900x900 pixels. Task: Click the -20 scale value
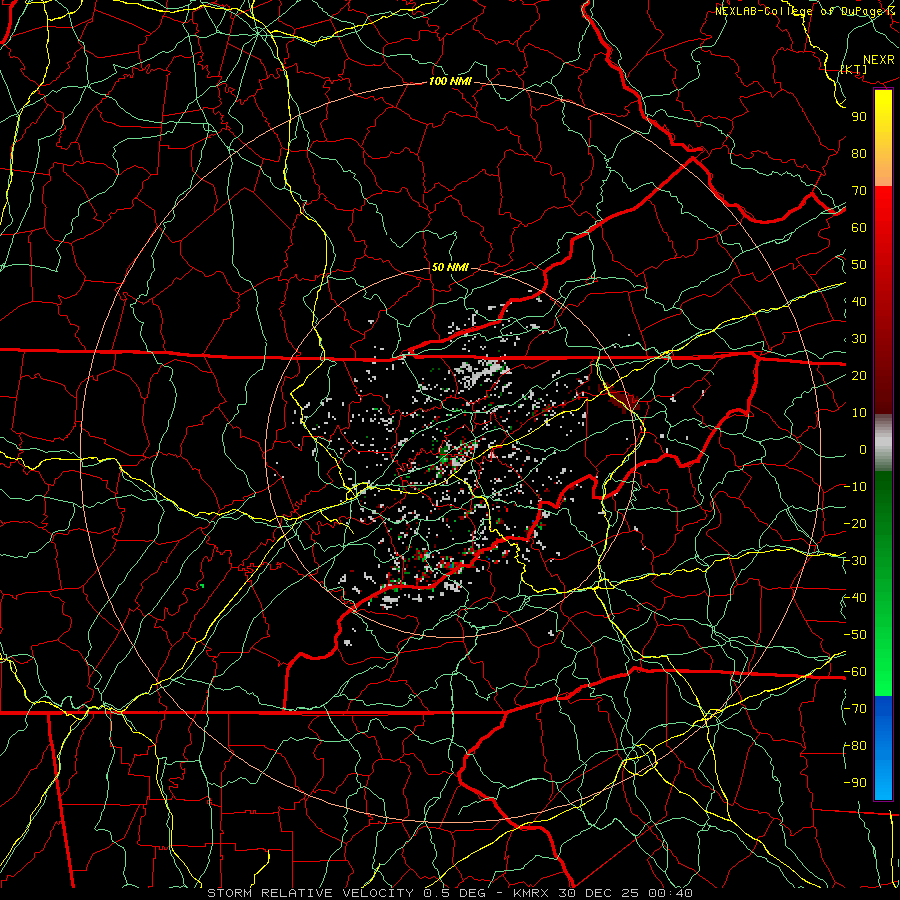coord(855,523)
